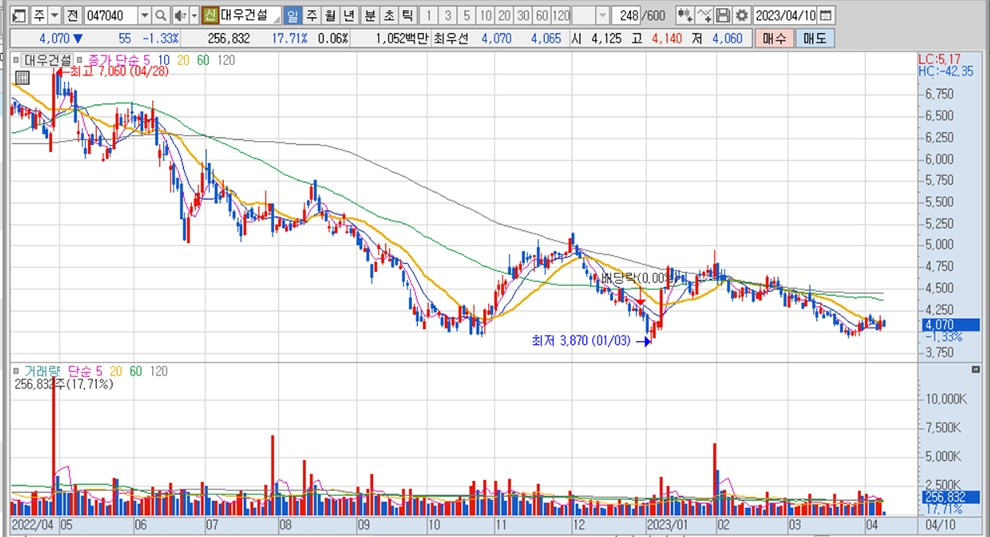The image size is (990, 537).
Task: Switch to the 주 weekly chart tab
Action: coord(311,15)
